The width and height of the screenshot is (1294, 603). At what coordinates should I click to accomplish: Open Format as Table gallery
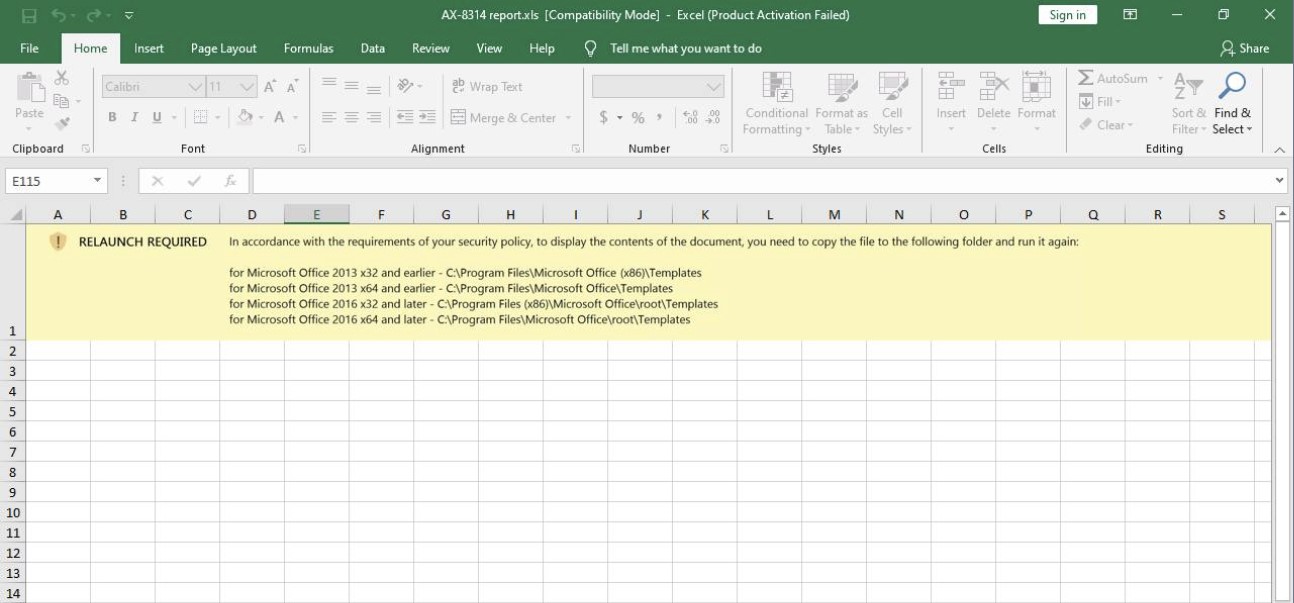pos(841,104)
